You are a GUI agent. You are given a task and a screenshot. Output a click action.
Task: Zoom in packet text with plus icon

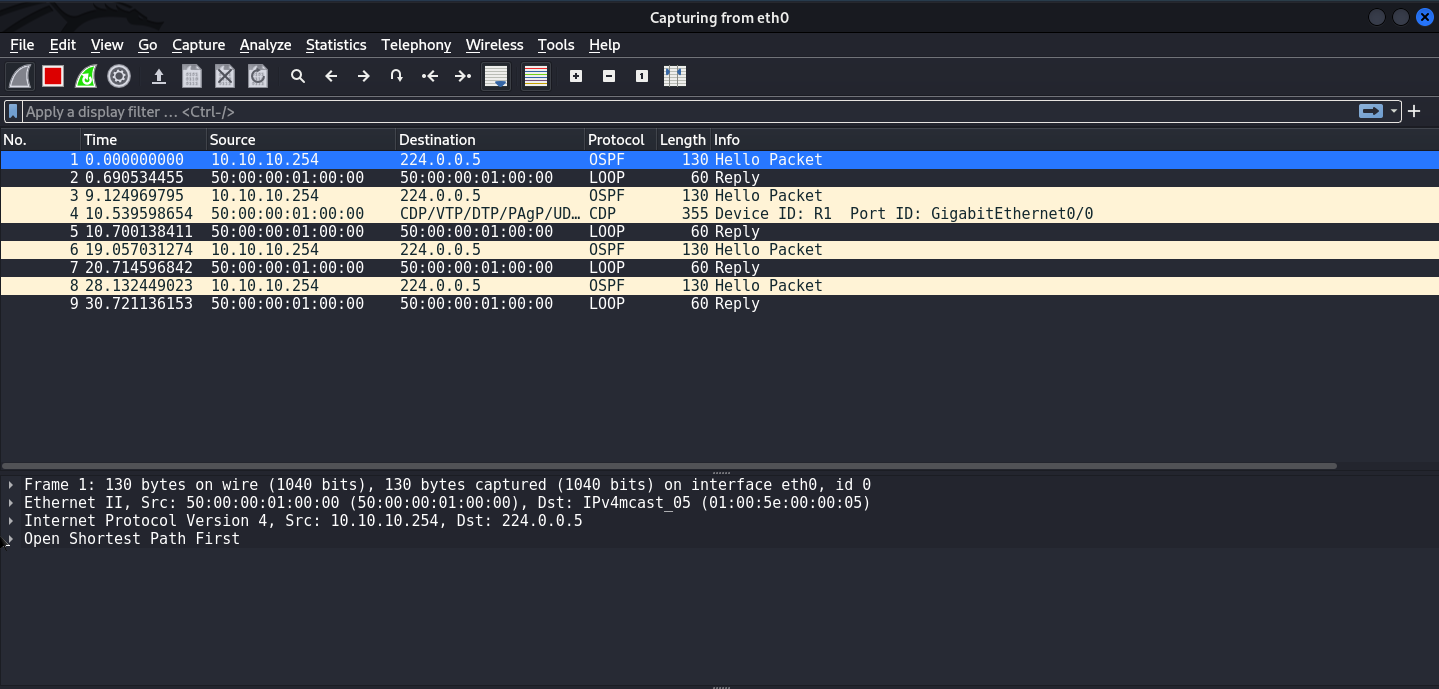coord(576,76)
